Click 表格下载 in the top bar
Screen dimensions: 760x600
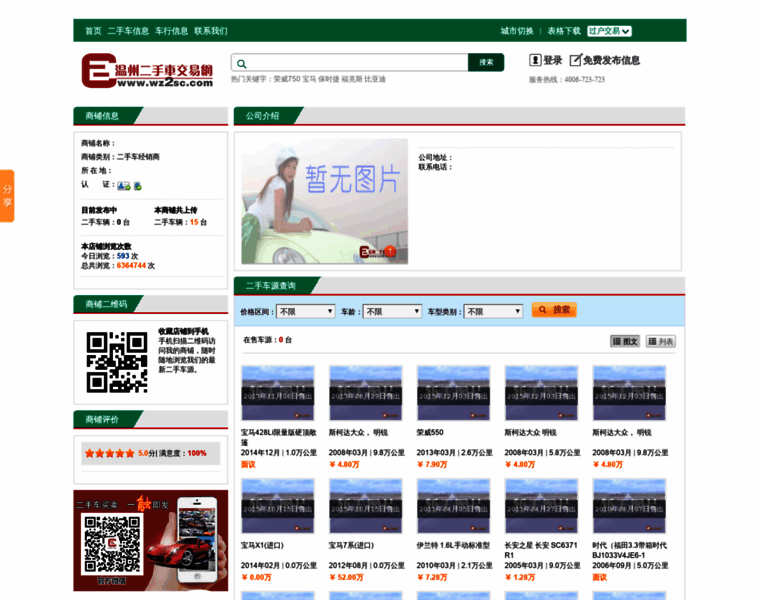(564, 31)
